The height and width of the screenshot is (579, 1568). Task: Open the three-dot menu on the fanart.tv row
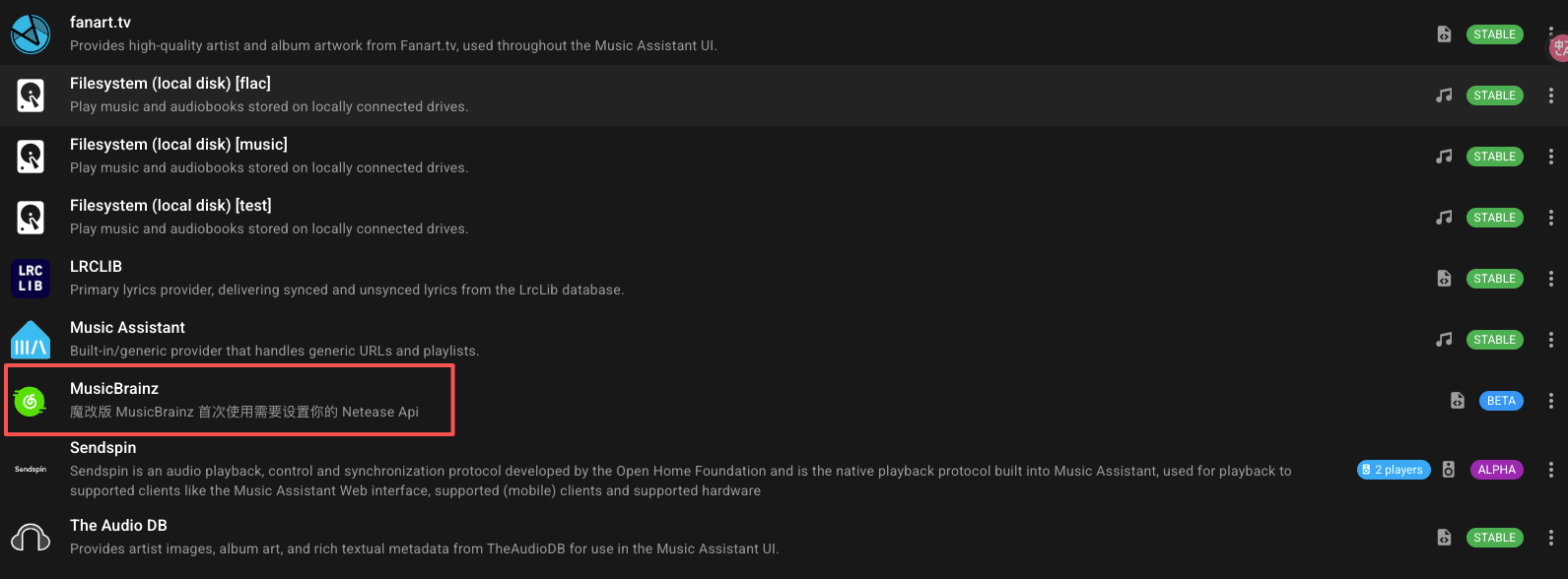tap(1552, 33)
